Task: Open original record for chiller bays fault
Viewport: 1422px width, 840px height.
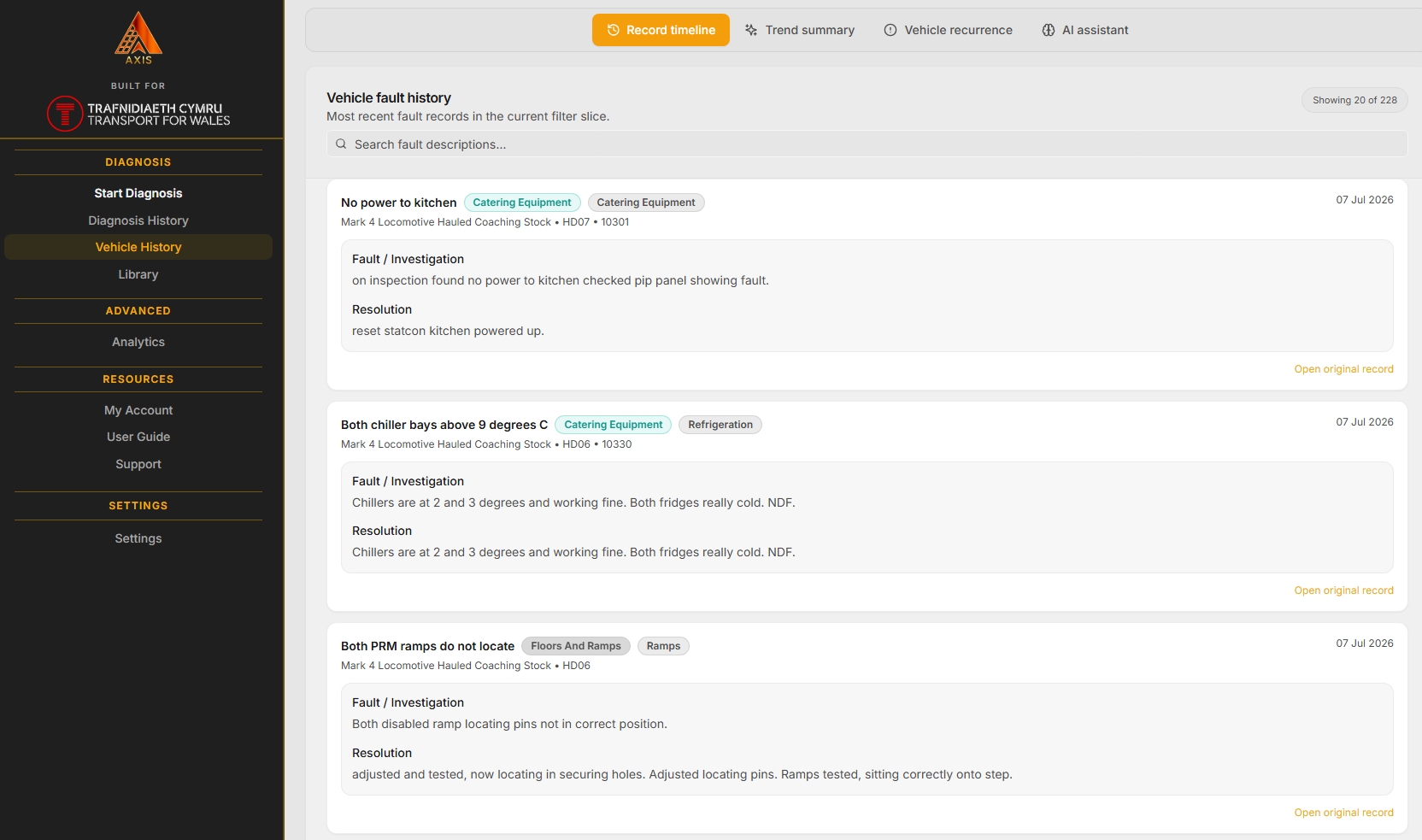Action: click(x=1343, y=590)
